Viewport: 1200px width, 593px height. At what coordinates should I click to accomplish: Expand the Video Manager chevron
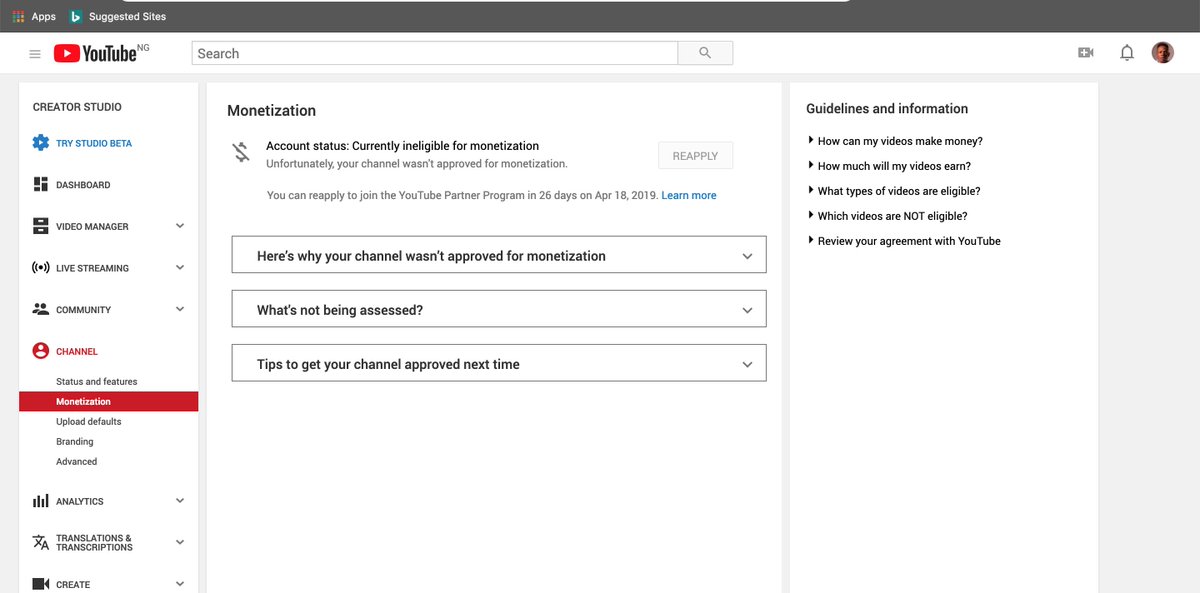click(x=180, y=226)
